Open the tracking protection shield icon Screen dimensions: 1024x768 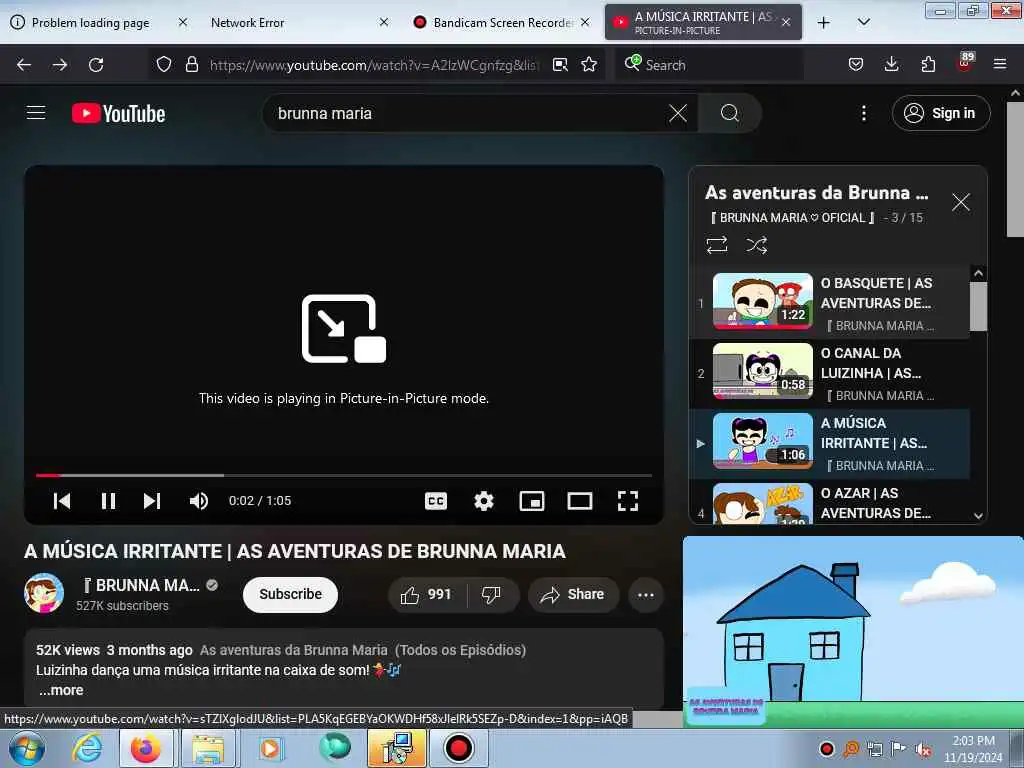[x=164, y=64]
